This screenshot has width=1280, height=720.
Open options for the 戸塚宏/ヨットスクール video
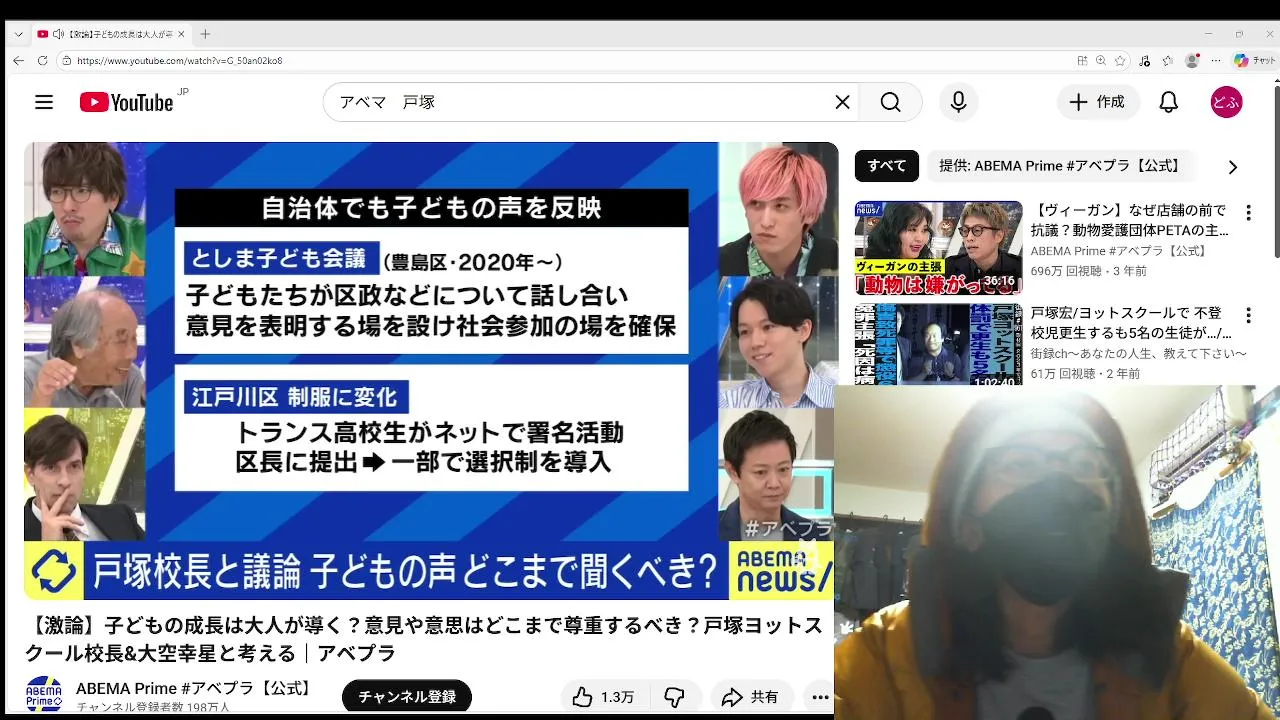coord(1248,316)
